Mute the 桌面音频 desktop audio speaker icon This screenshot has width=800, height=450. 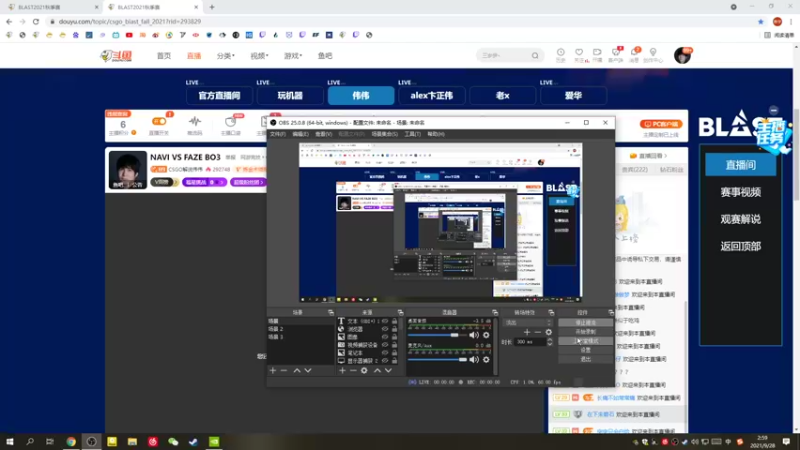(x=474, y=335)
